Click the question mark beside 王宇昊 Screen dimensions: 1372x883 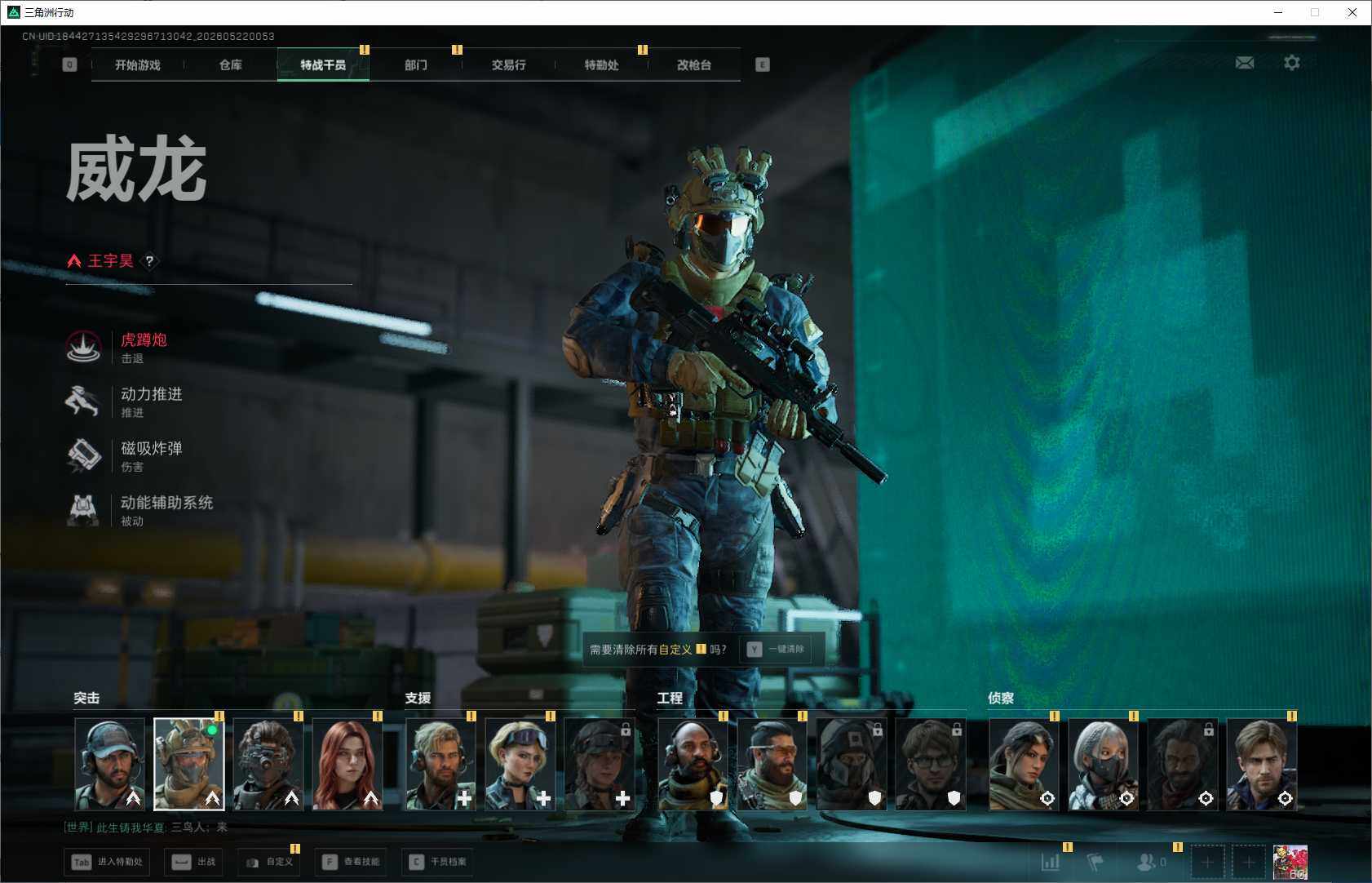(x=149, y=261)
